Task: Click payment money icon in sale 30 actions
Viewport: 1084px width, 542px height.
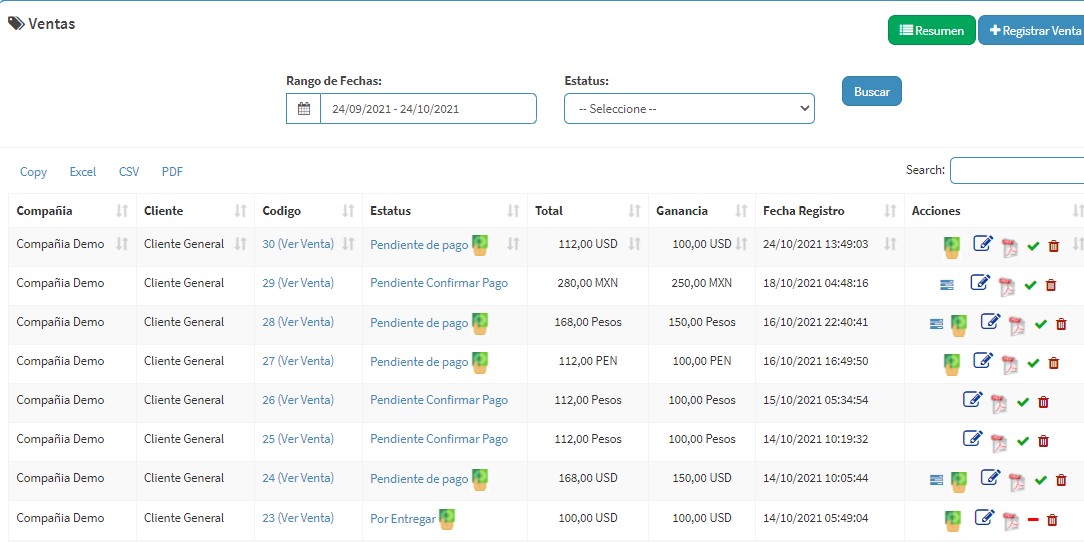Action: coord(952,247)
